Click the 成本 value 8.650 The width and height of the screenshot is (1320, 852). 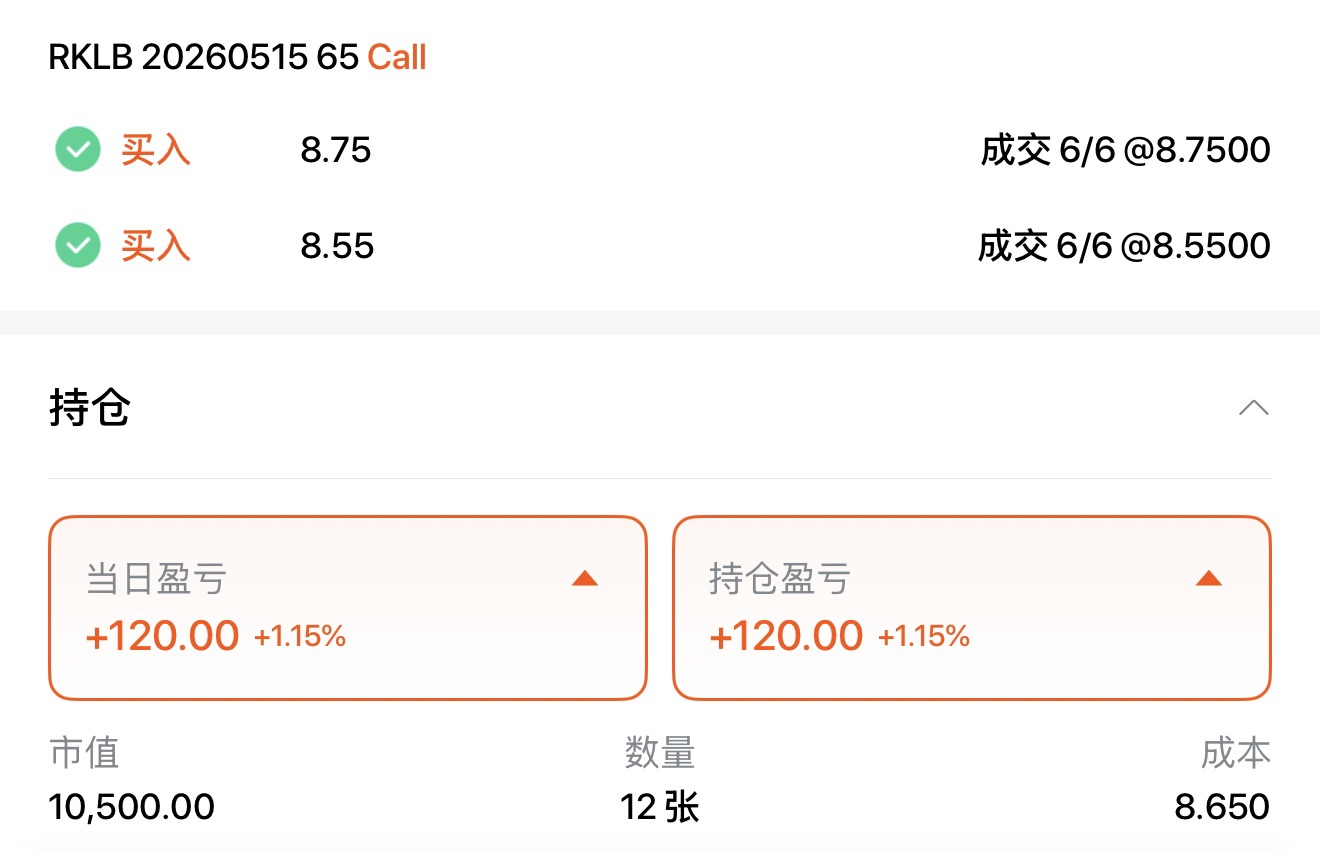point(1222,806)
